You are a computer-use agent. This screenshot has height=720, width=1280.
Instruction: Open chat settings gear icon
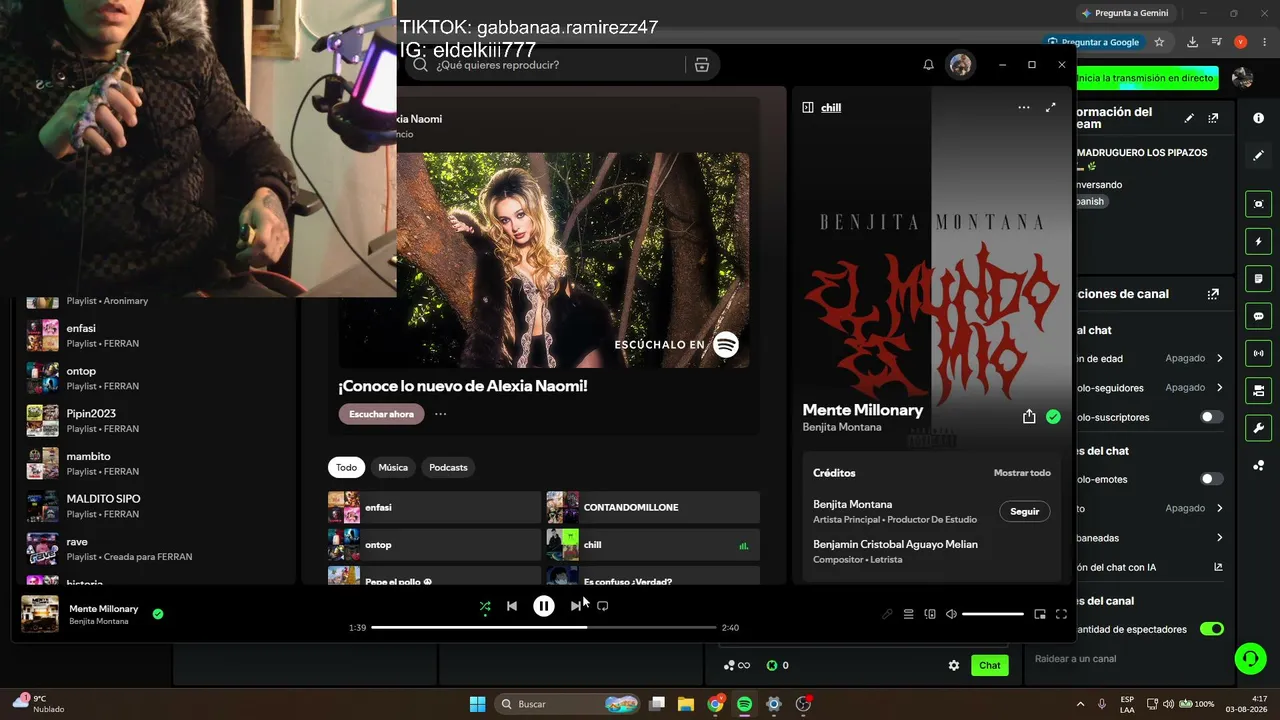(x=954, y=665)
